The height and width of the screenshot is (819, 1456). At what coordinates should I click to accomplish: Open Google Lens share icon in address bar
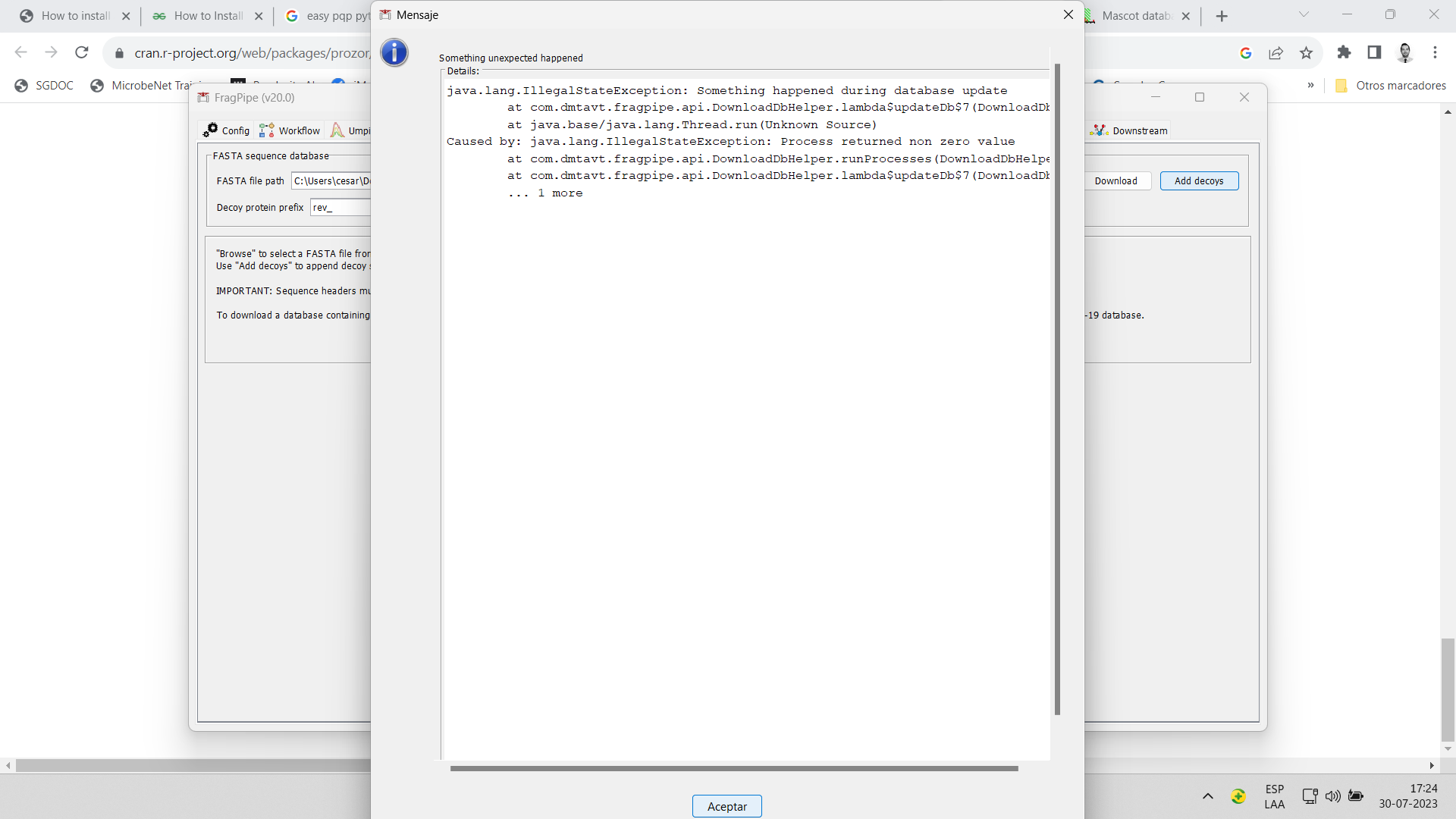pos(1277,52)
